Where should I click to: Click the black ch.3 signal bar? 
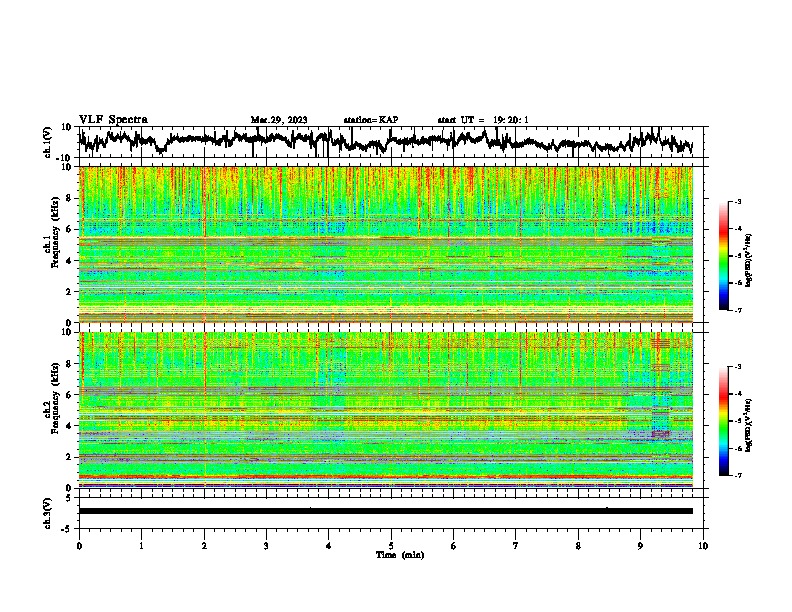(386, 511)
